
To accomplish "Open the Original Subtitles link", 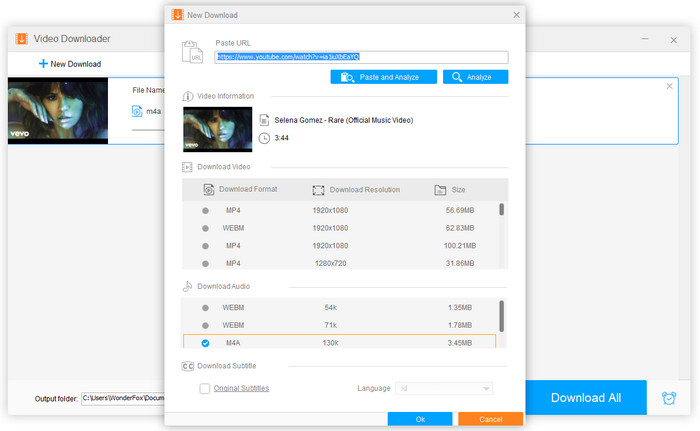I will pos(242,389).
